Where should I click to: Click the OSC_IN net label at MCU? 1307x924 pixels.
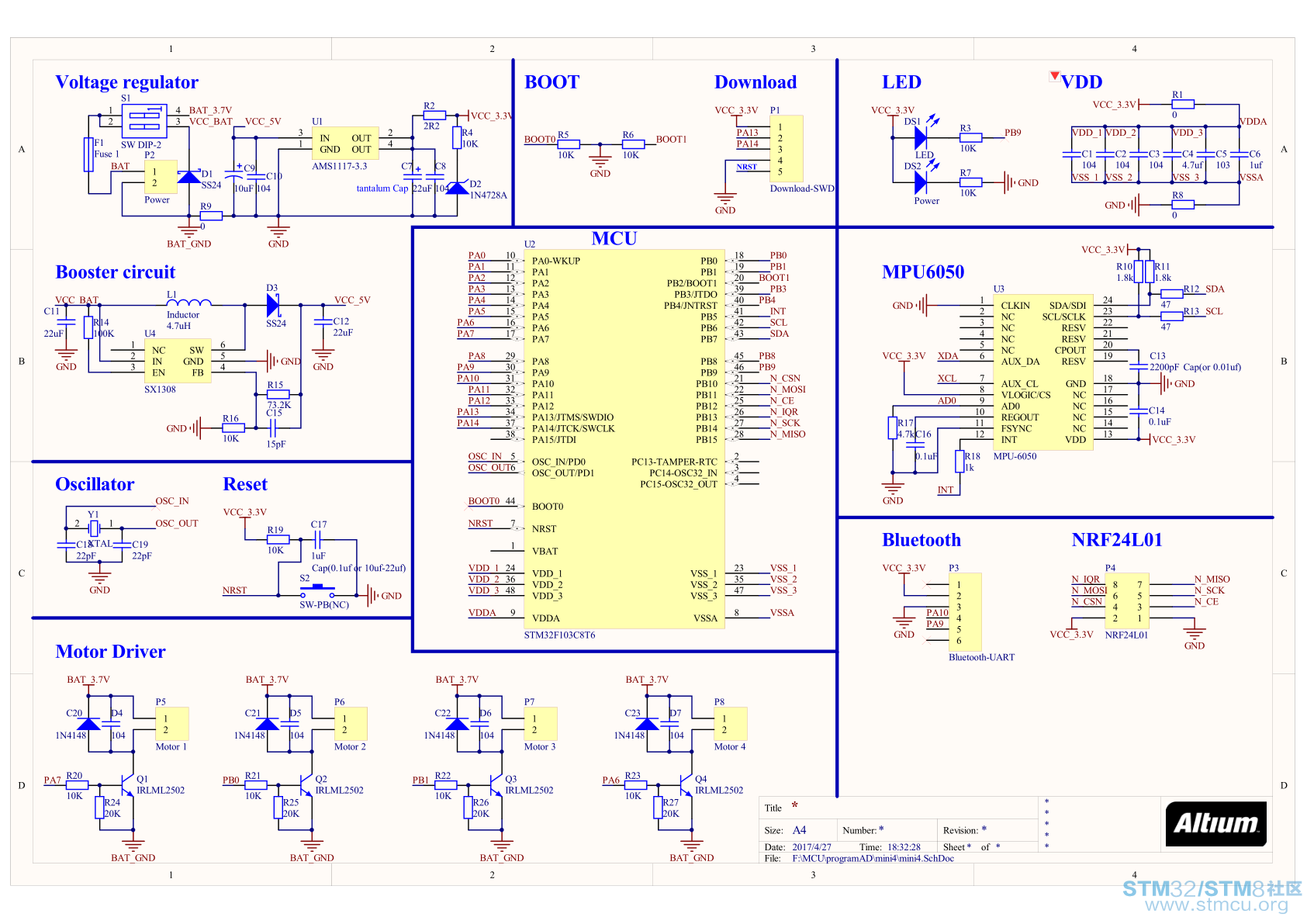485,456
